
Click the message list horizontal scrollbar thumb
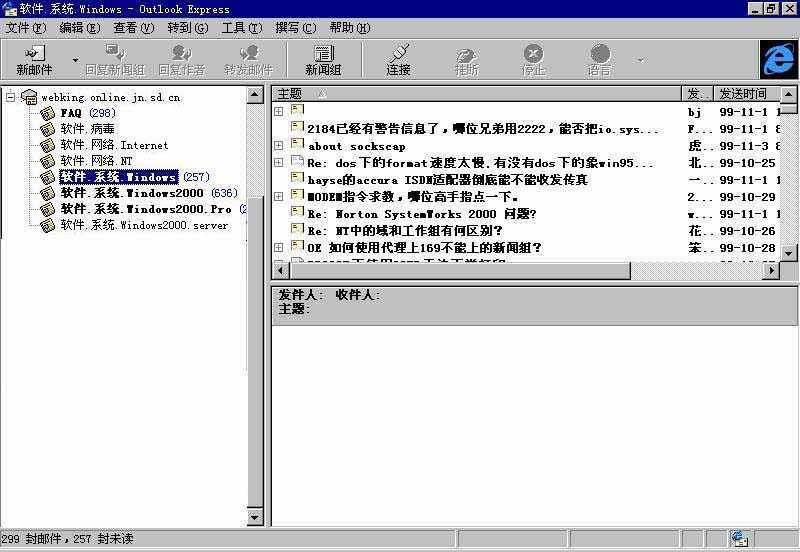tap(460, 271)
